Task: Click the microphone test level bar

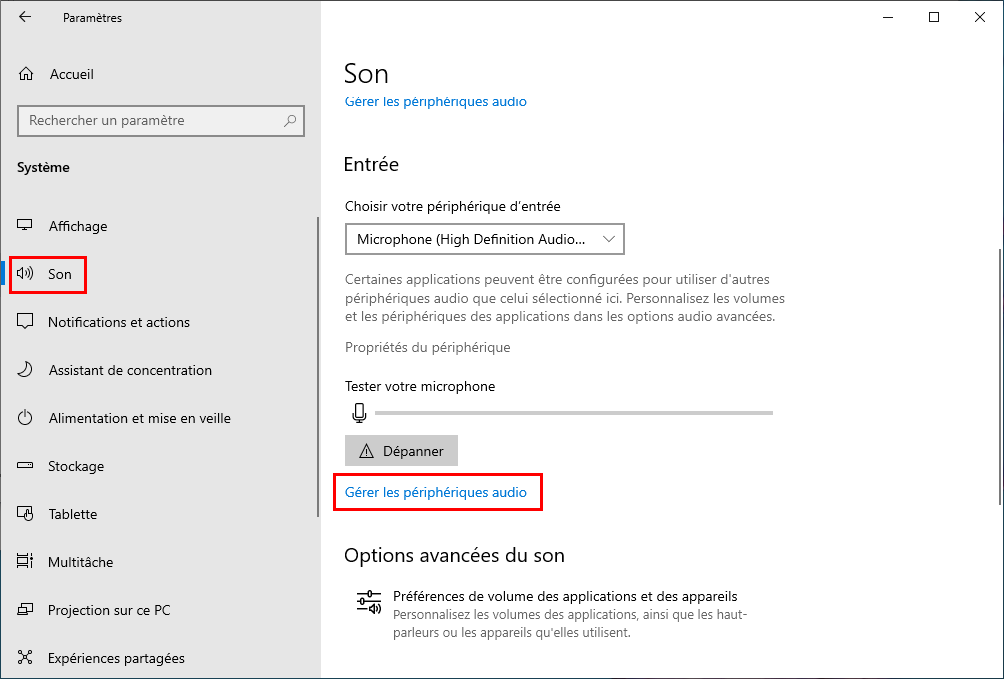Action: [x=574, y=413]
